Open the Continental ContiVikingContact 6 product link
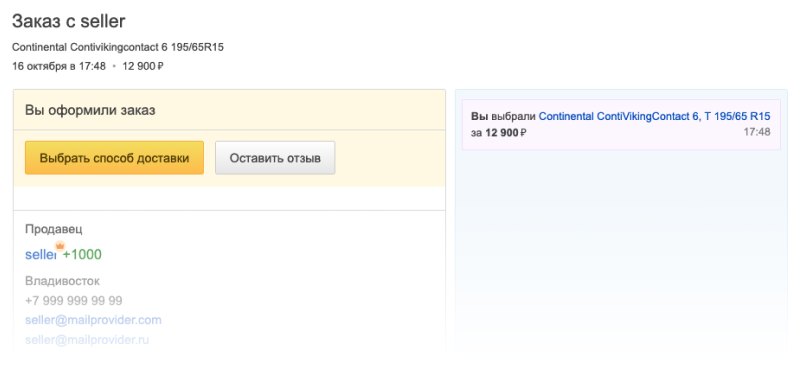 [x=655, y=116]
